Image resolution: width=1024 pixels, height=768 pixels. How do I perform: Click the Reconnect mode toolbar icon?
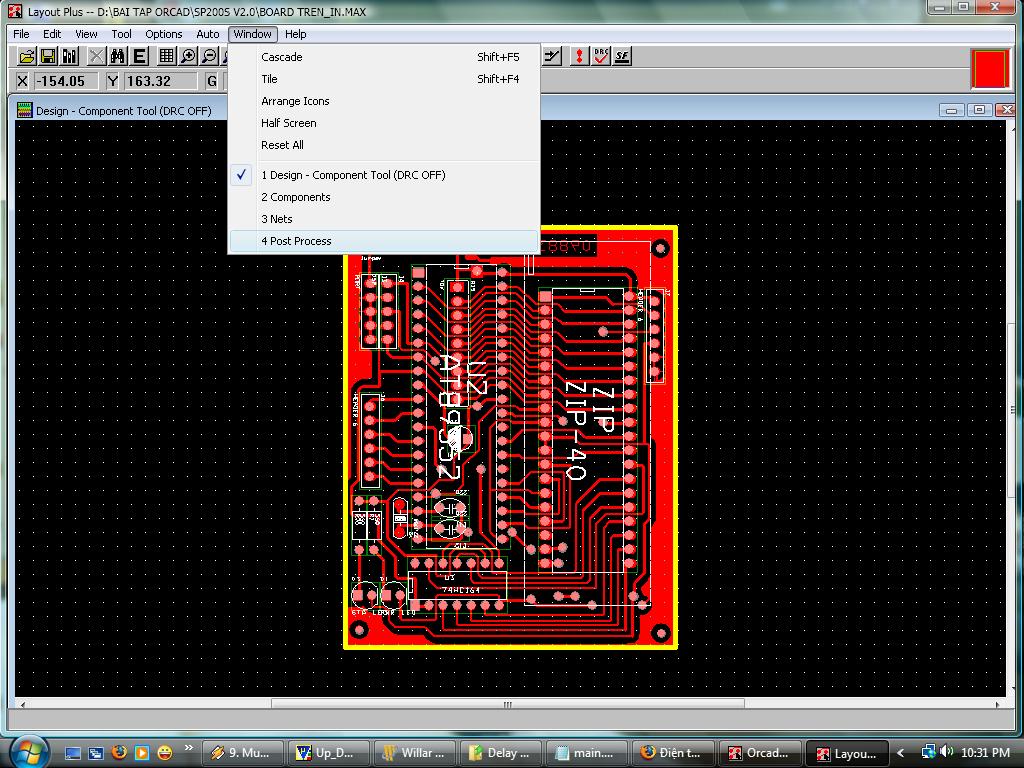pyautogui.click(x=552, y=56)
